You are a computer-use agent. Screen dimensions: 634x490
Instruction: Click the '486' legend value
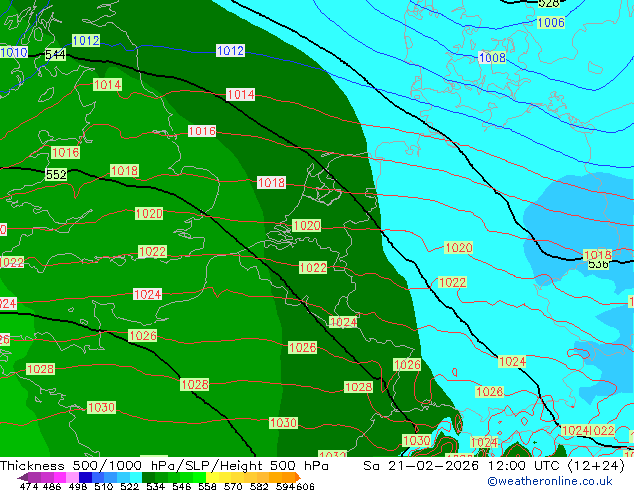pyautogui.click(x=51, y=486)
